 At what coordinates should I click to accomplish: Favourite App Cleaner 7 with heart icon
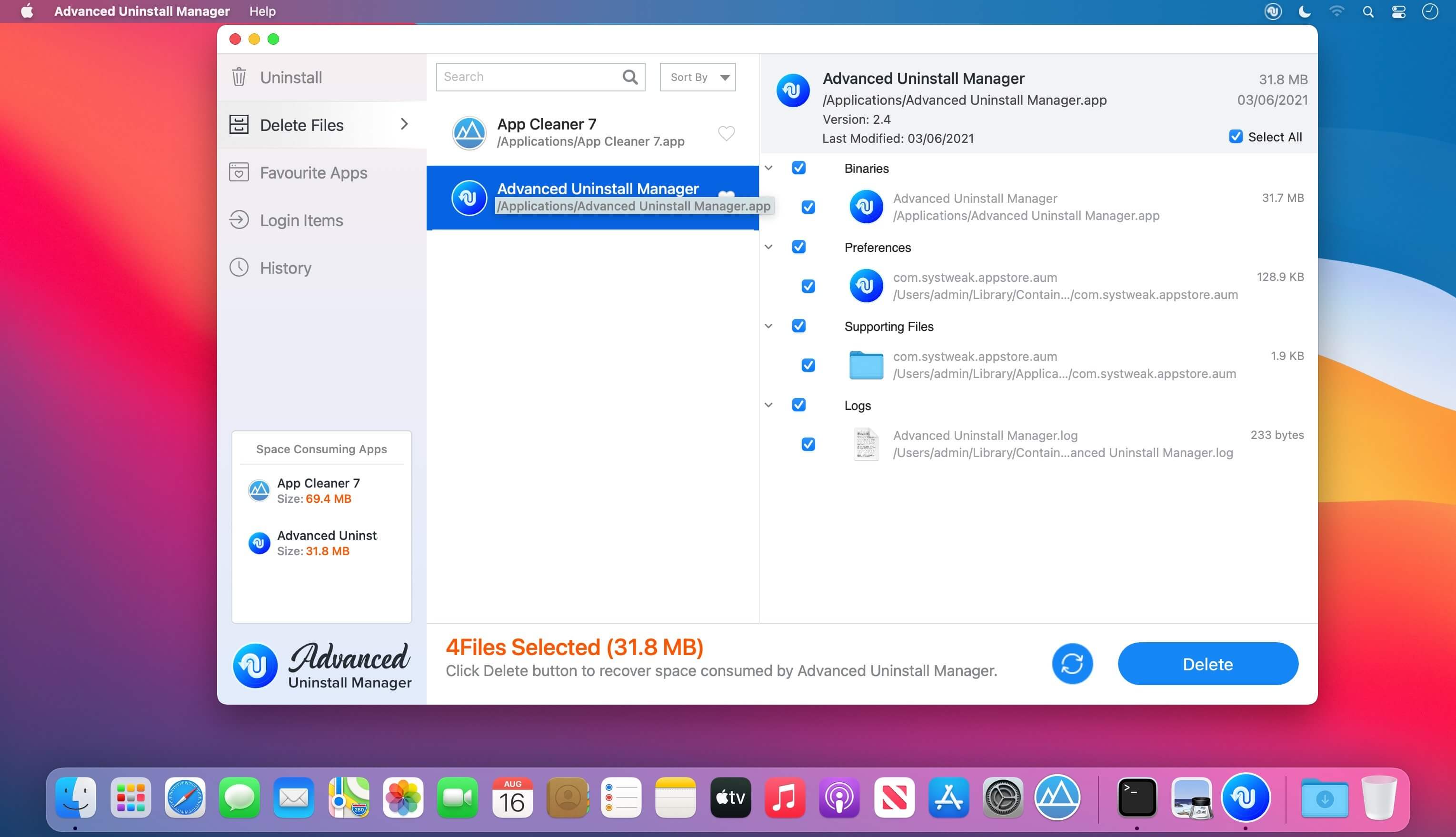pos(726,133)
